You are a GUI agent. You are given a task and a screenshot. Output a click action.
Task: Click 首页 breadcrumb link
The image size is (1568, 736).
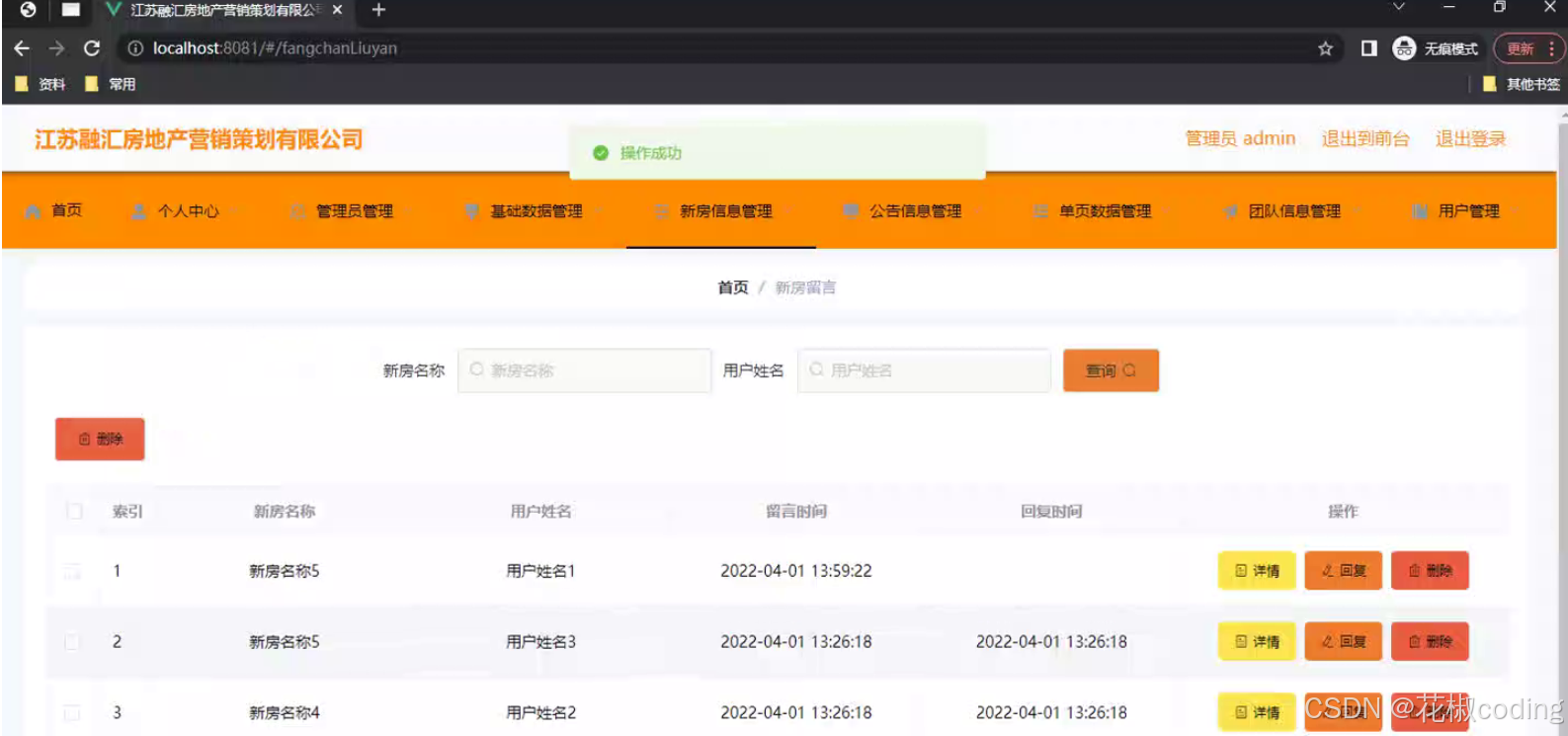click(733, 287)
